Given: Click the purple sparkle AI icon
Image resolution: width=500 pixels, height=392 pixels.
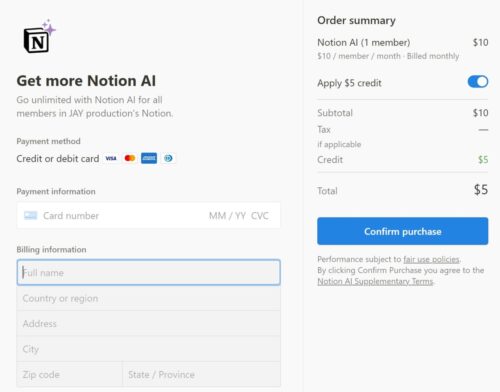Looking at the screenshot, I should tap(49, 28).
